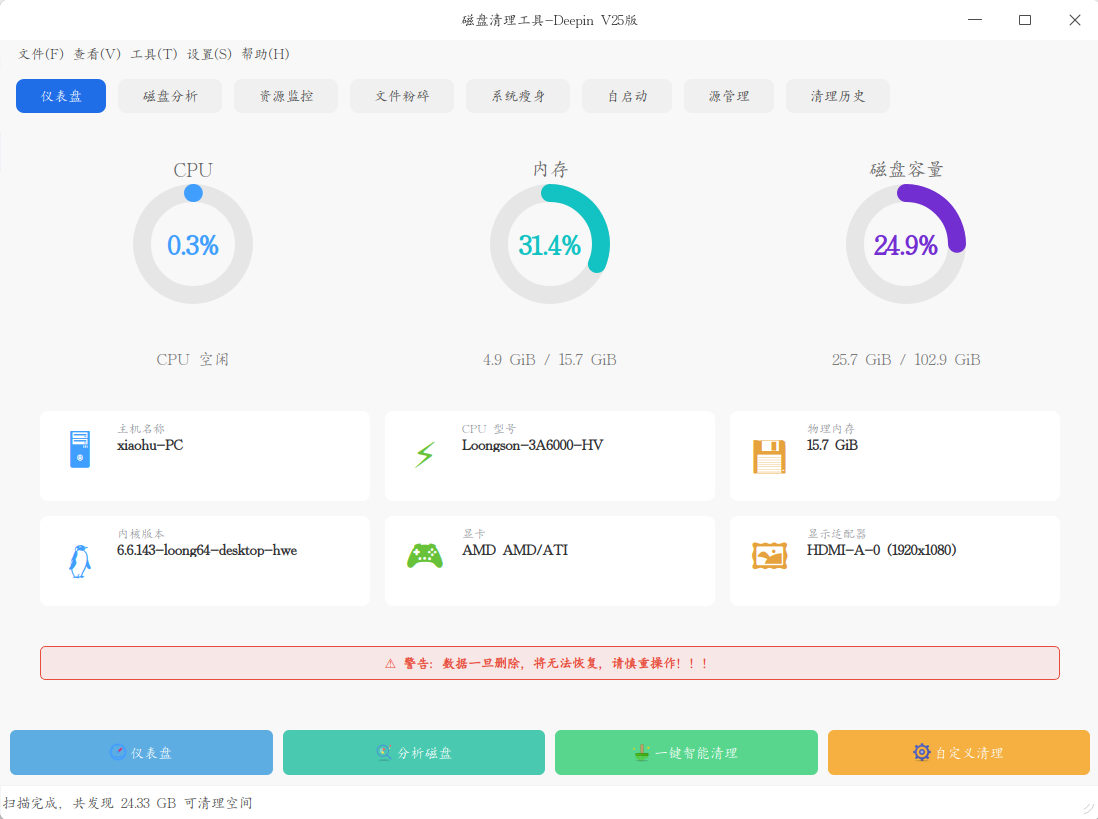This screenshot has width=1098, height=819.
Task: Minimize the 磁盘清理工具 window
Action: tap(975, 20)
